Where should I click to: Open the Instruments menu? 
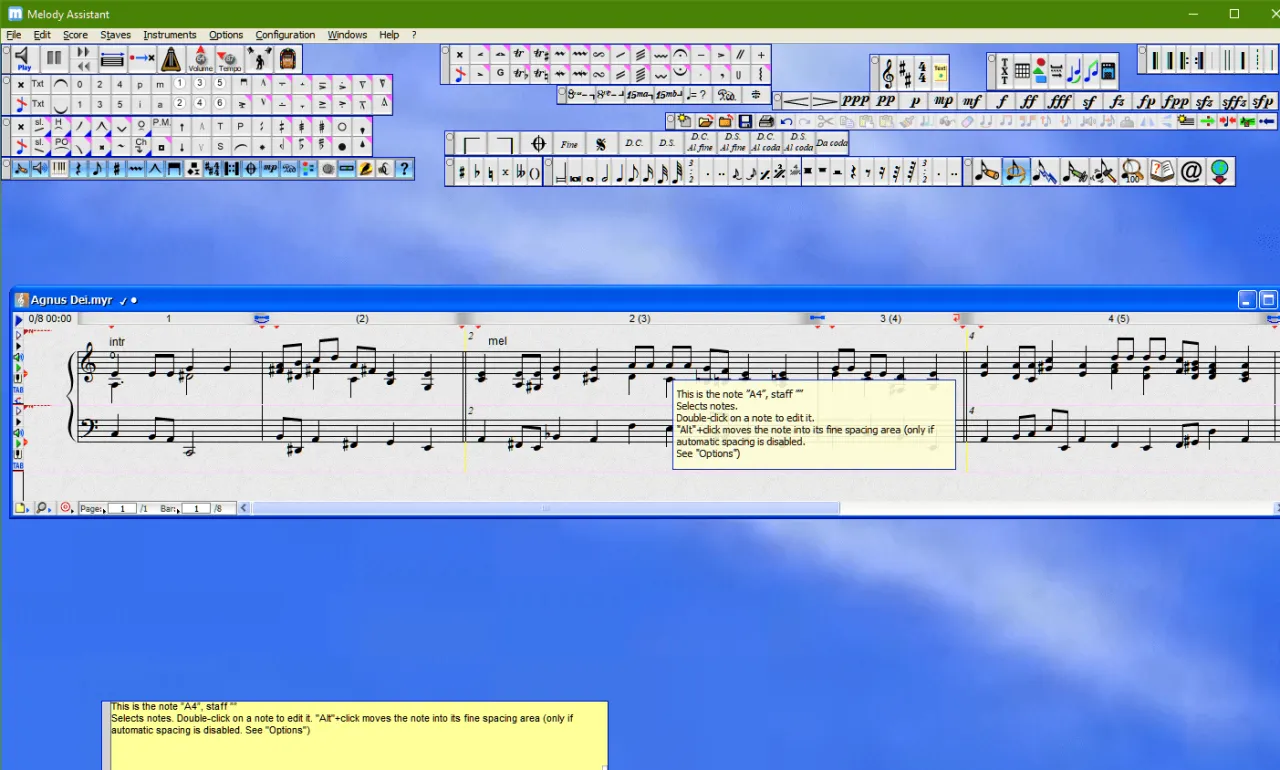click(x=169, y=35)
